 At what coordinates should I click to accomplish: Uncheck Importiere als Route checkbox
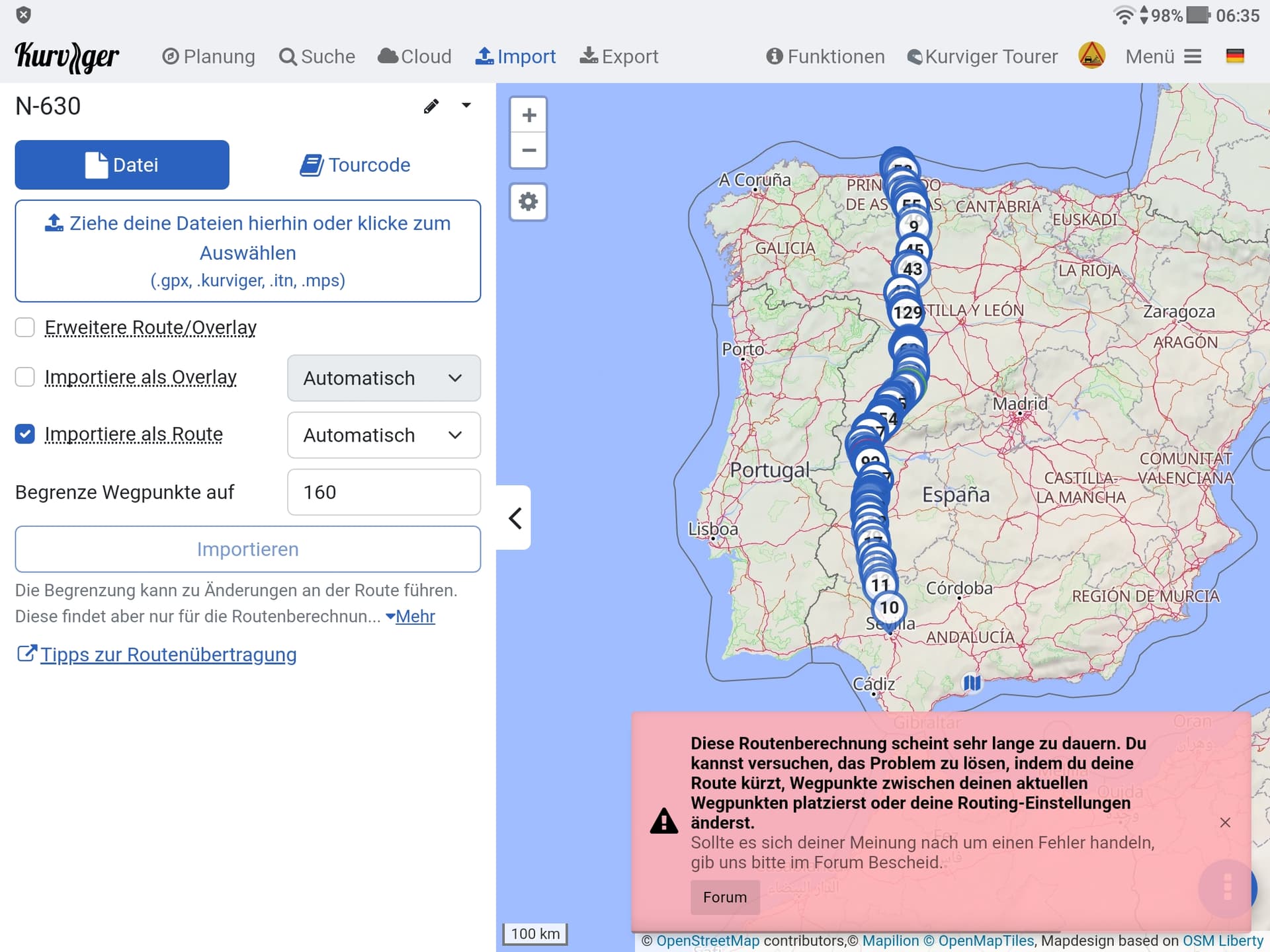pos(25,434)
